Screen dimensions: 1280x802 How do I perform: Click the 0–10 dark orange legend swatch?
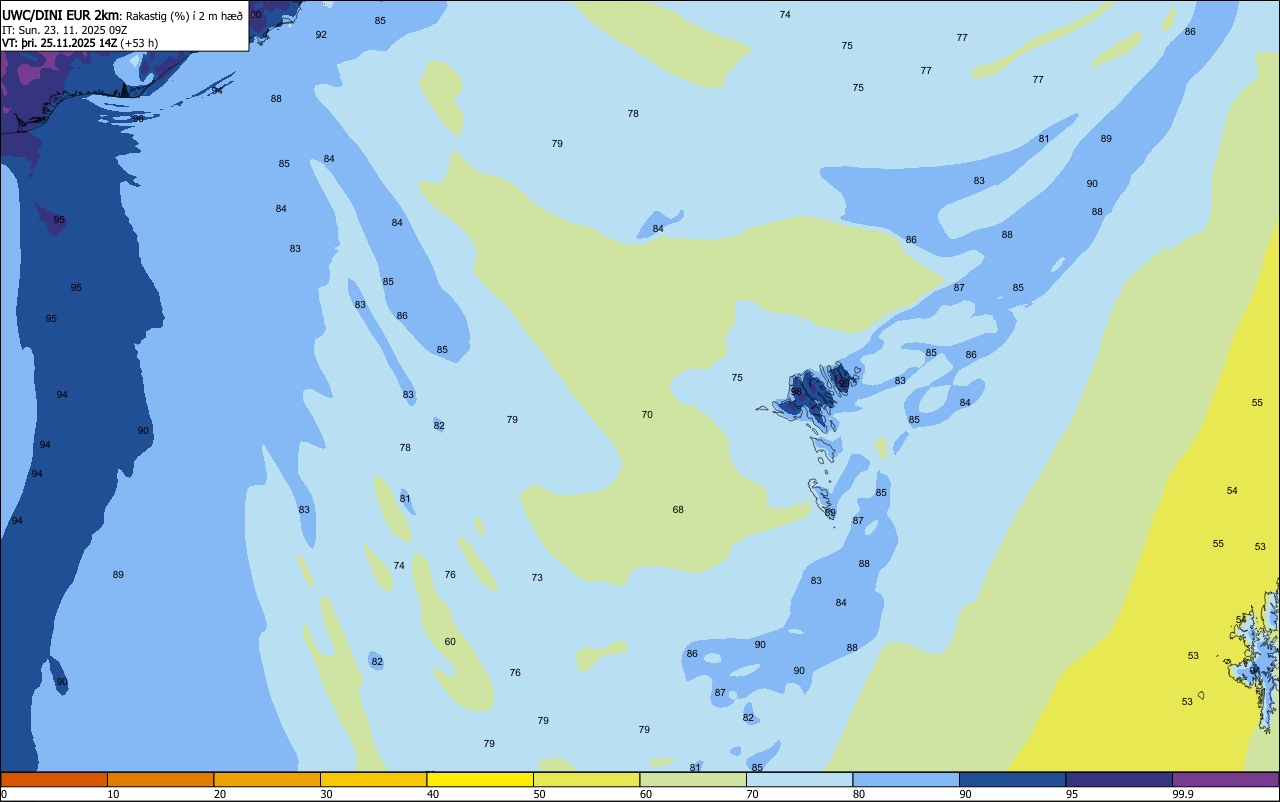click(x=54, y=779)
